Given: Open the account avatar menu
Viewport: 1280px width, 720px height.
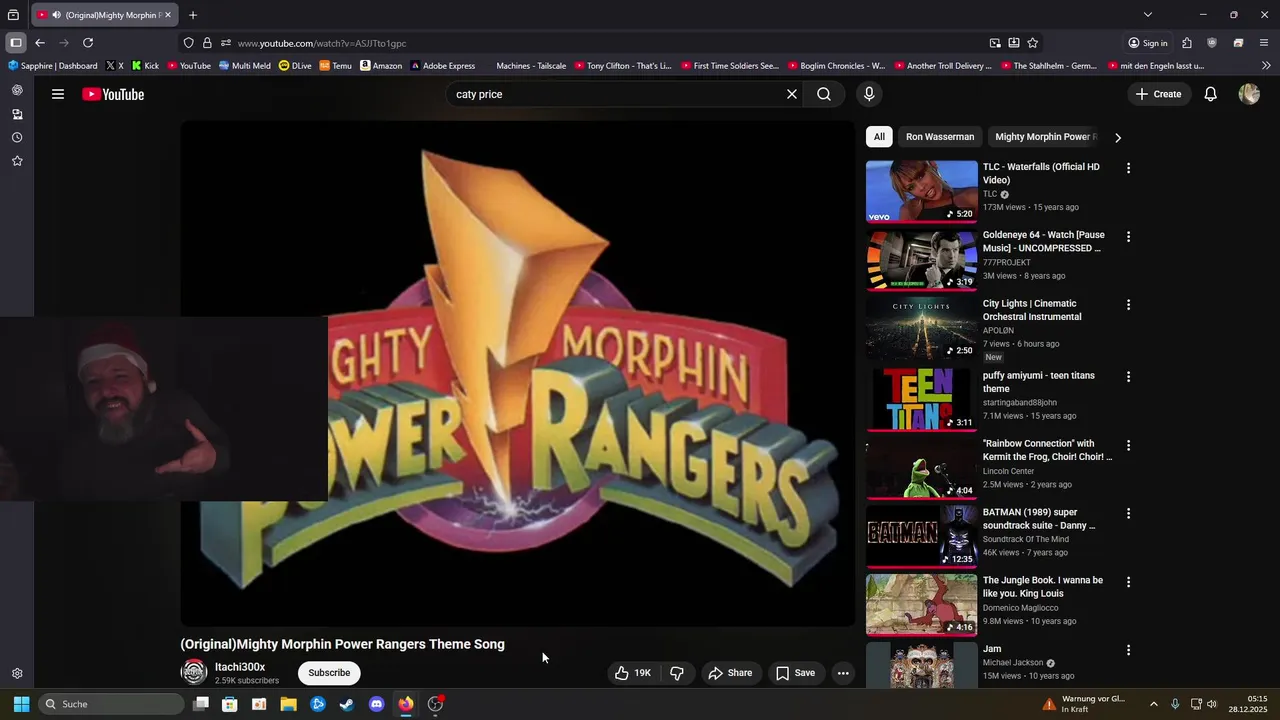Looking at the screenshot, I should [x=1249, y=94].
